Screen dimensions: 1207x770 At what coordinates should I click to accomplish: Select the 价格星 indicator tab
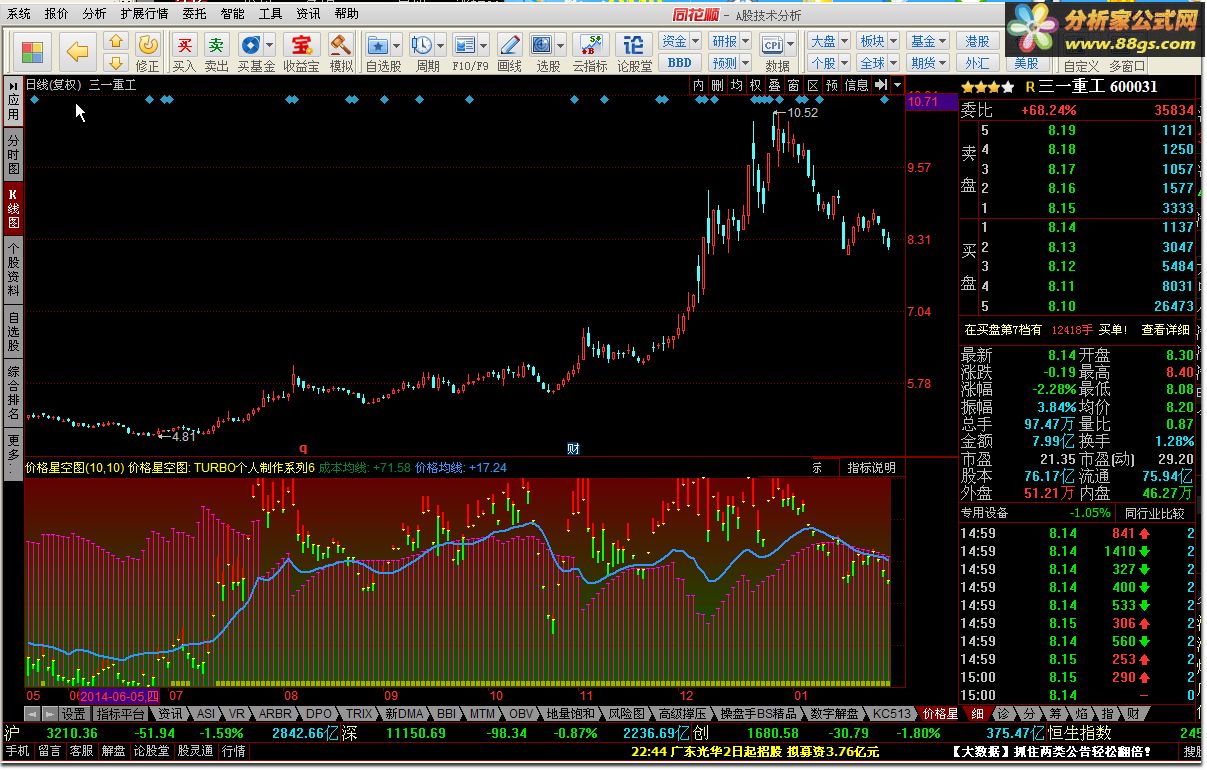940,714
